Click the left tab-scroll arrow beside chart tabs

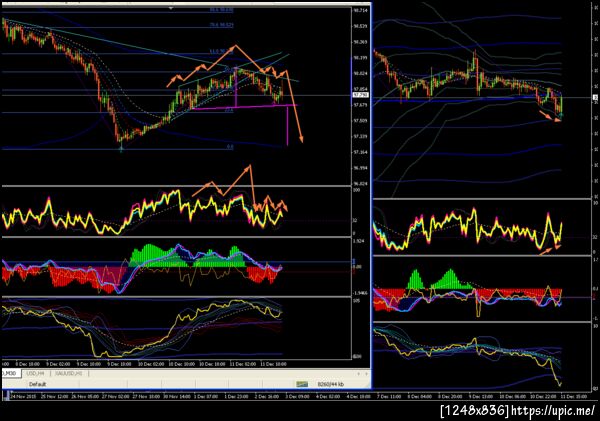tap(359, 373)
